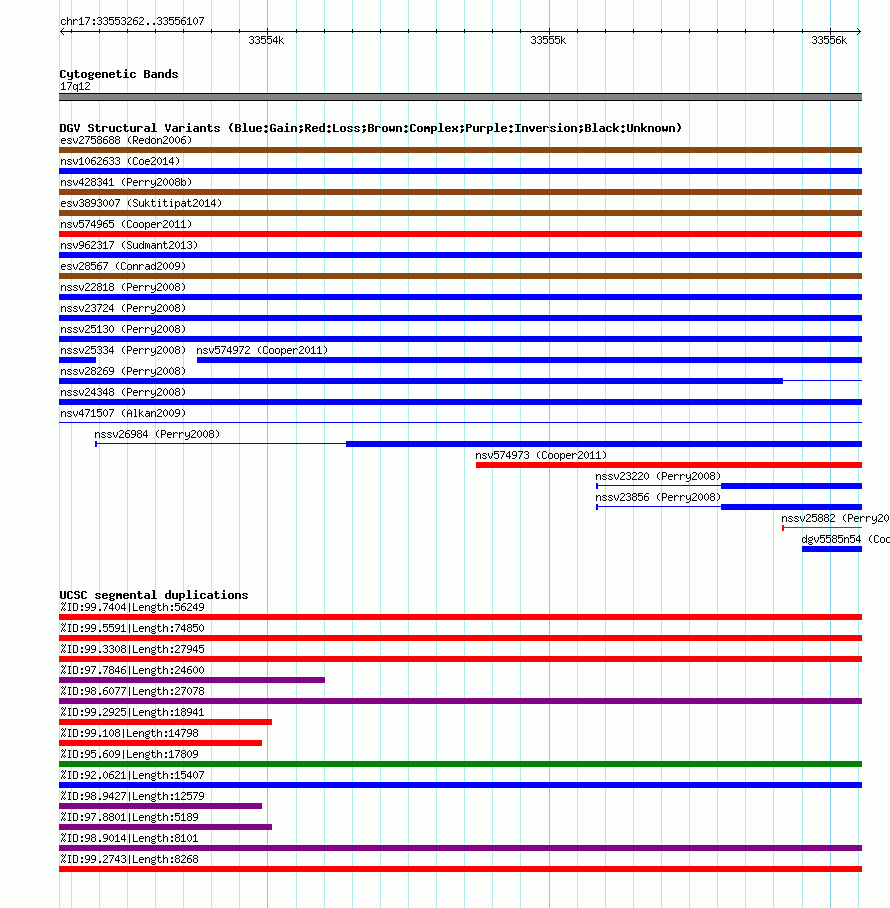Click red bar of the 99.7404% duplication
Viewport: 890px width, 908px height.
460,617
